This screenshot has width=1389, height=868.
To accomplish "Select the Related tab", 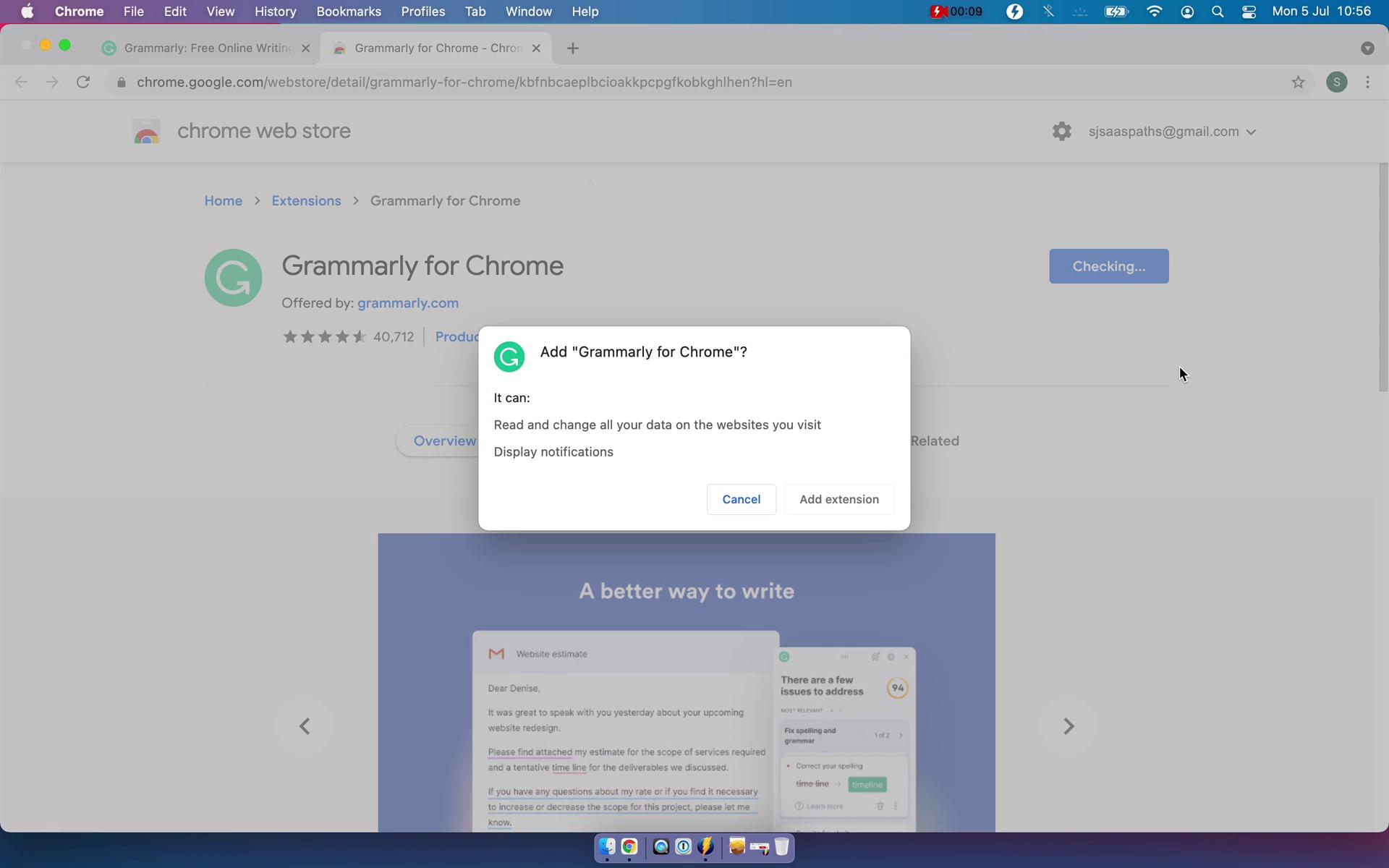I will 935,441.
